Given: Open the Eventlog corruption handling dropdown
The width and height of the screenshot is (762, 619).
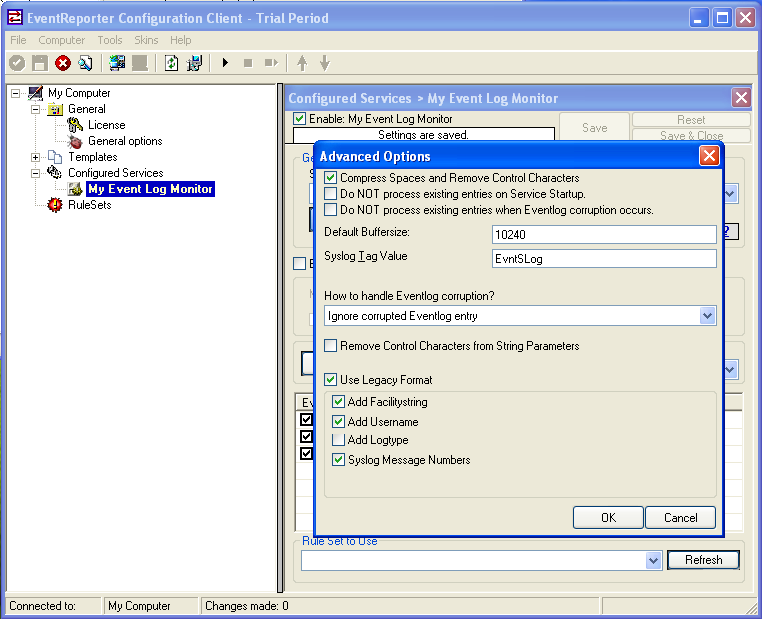Looking at the screenshot, I should click(707, 316).
